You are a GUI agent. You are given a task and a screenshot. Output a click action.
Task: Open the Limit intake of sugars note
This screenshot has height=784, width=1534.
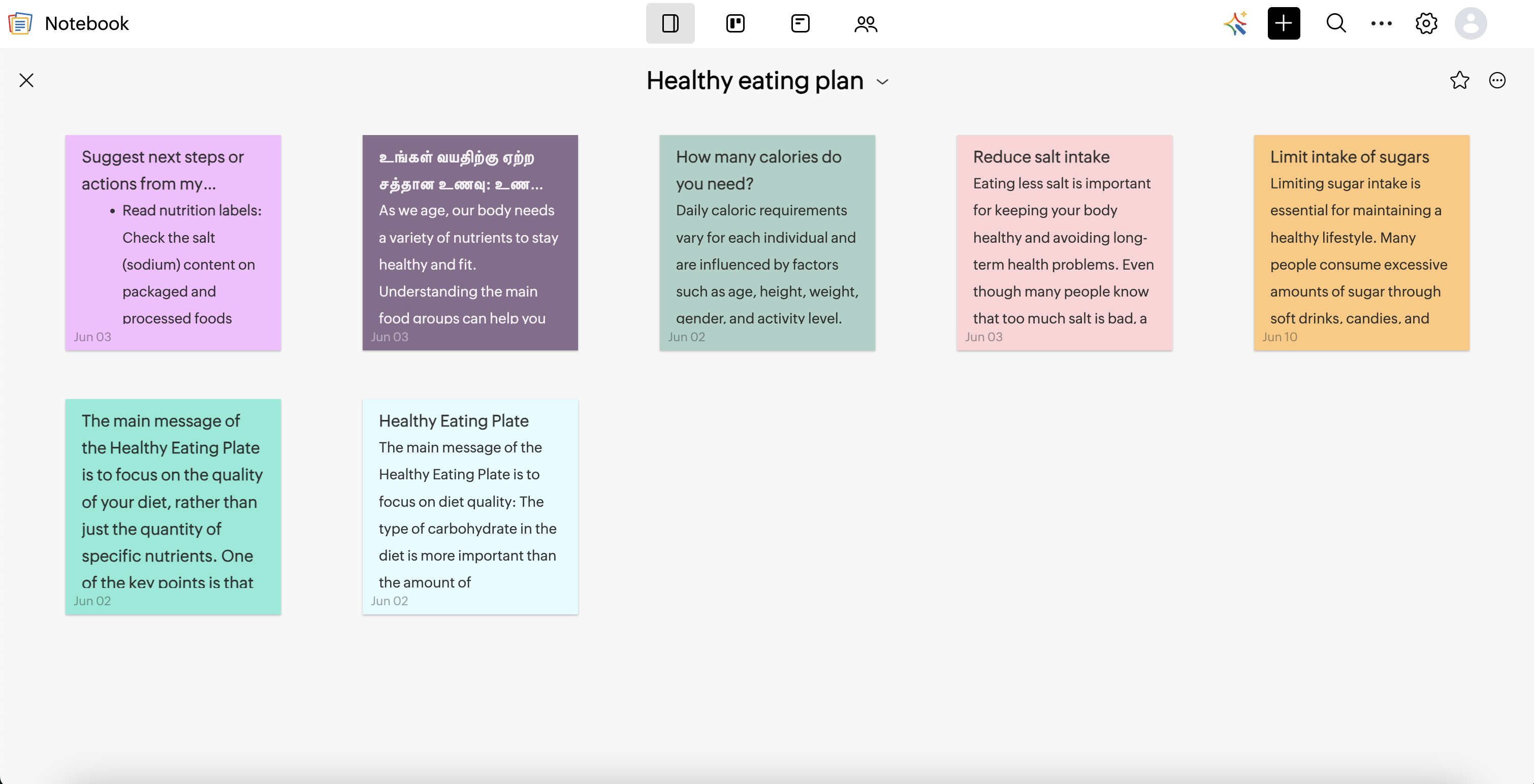coord(1361,242)
